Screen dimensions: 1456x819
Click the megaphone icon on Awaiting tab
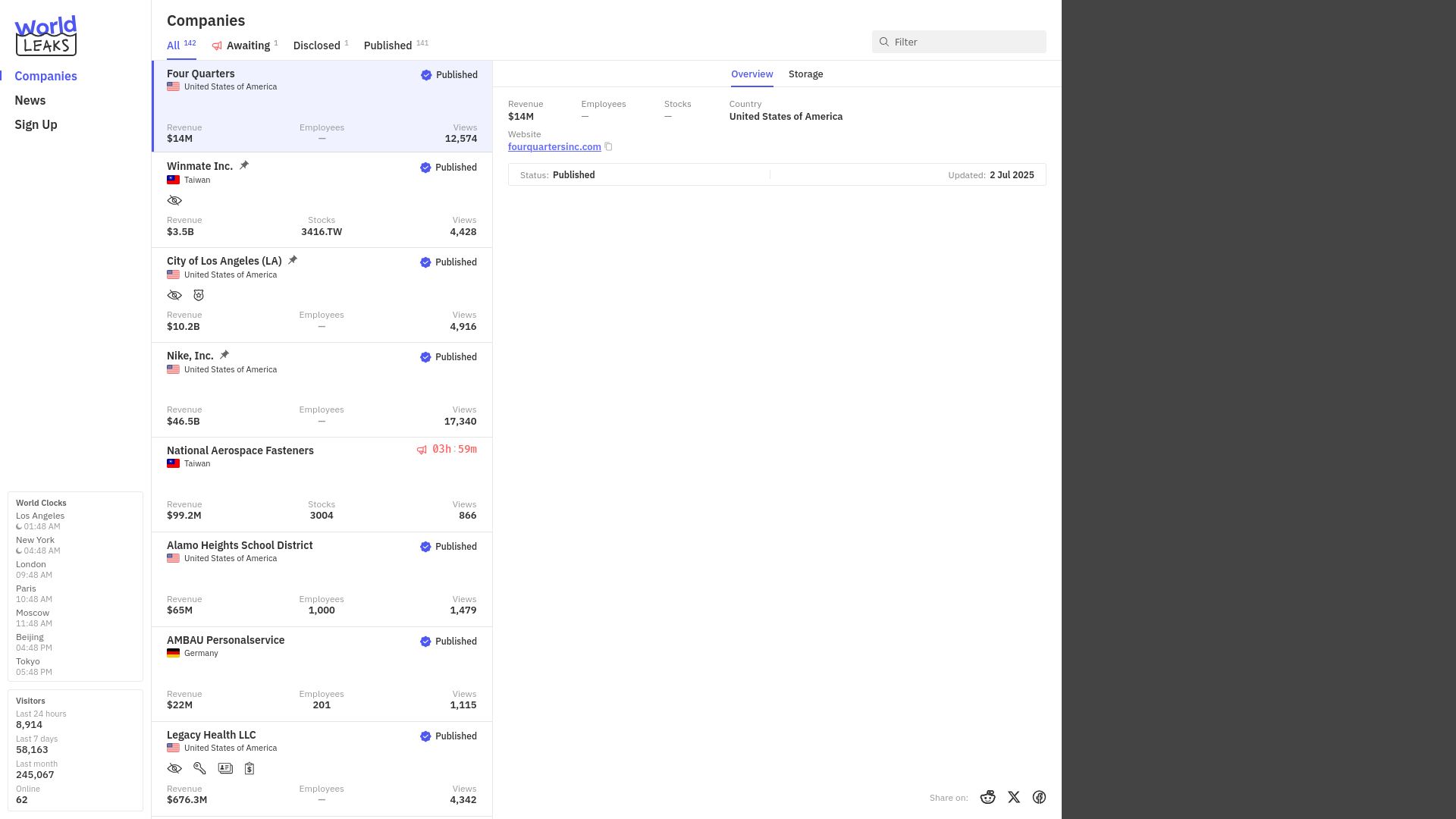217,46
